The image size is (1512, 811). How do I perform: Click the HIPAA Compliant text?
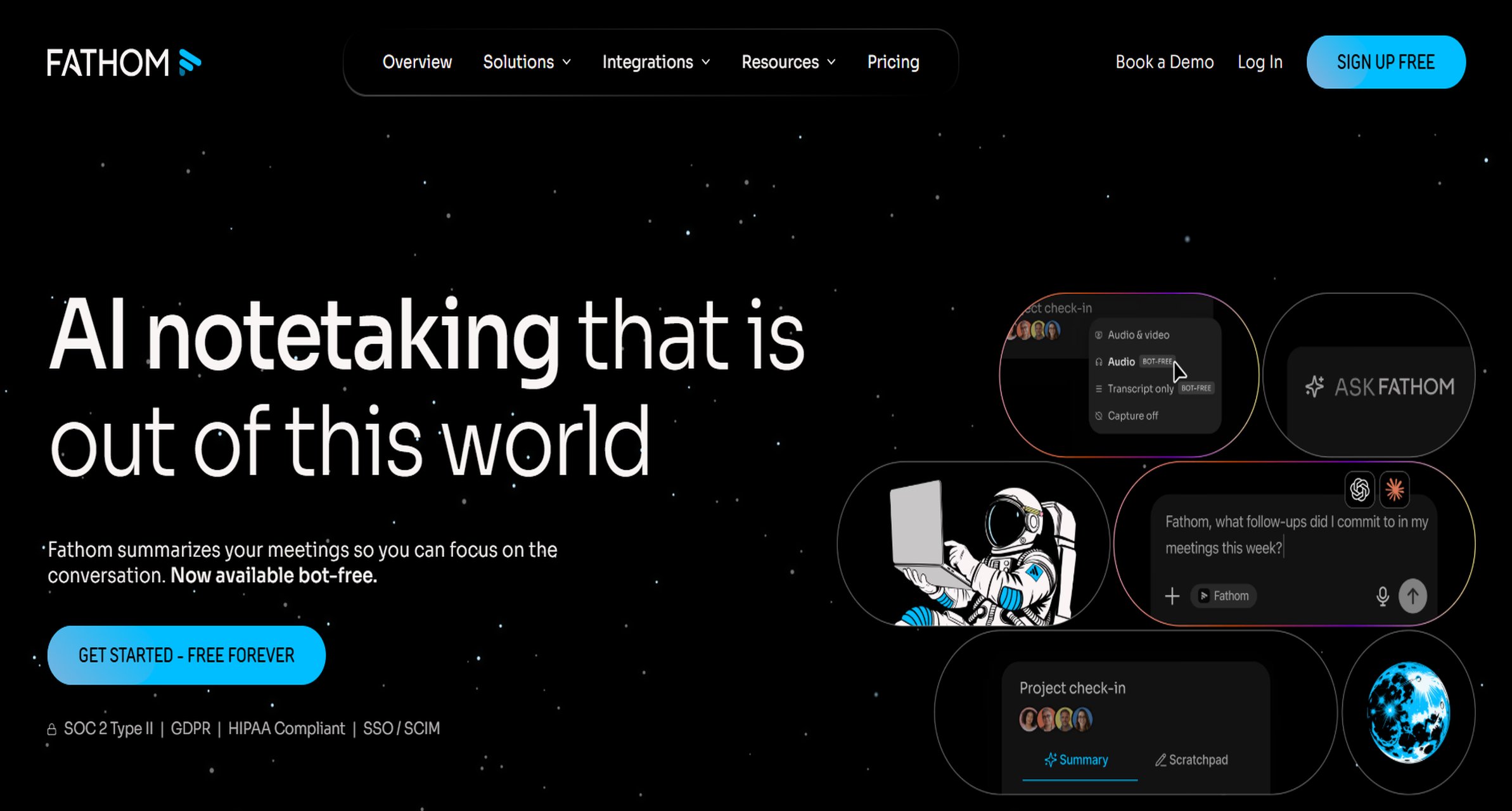pos(286,729)
